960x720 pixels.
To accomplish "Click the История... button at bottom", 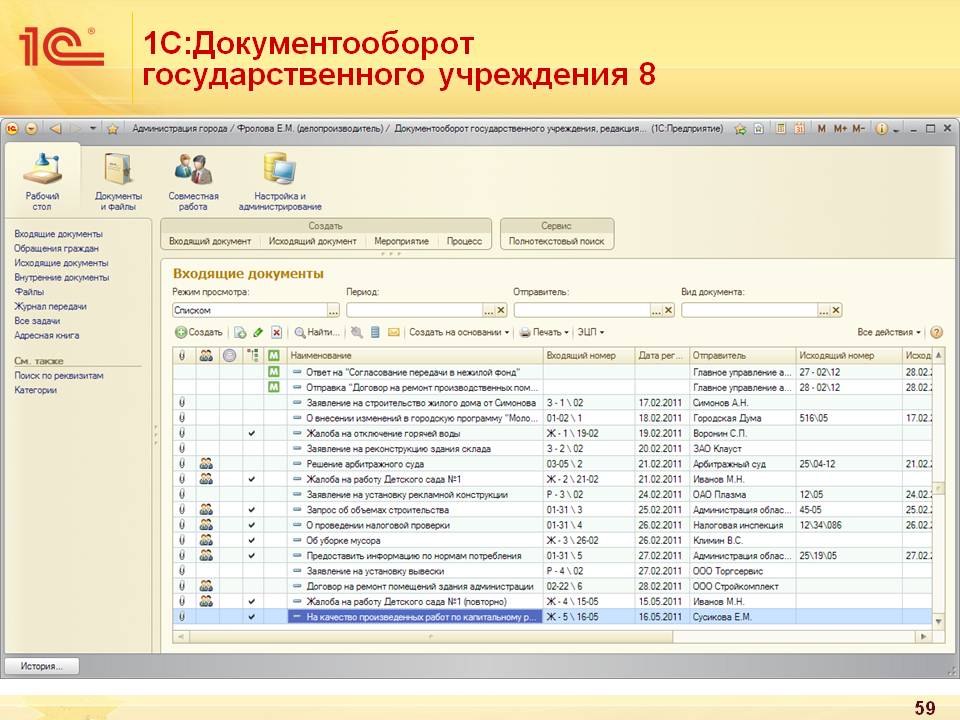I will point(42,666).
